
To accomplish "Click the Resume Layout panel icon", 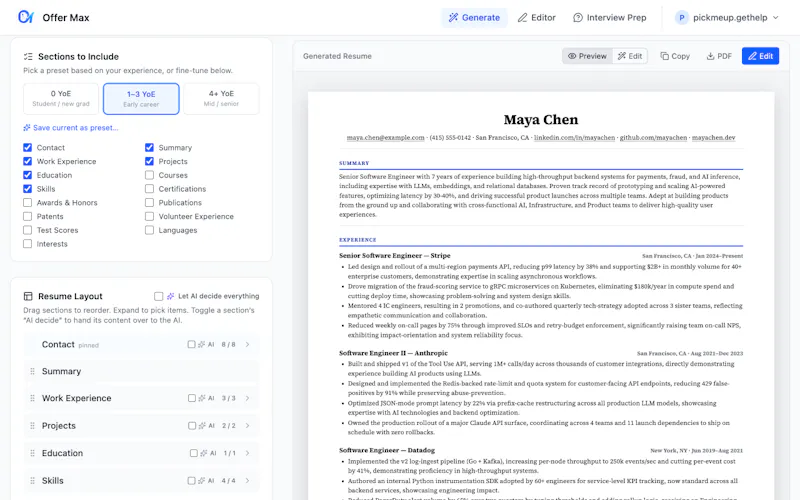I will (28, 296).
